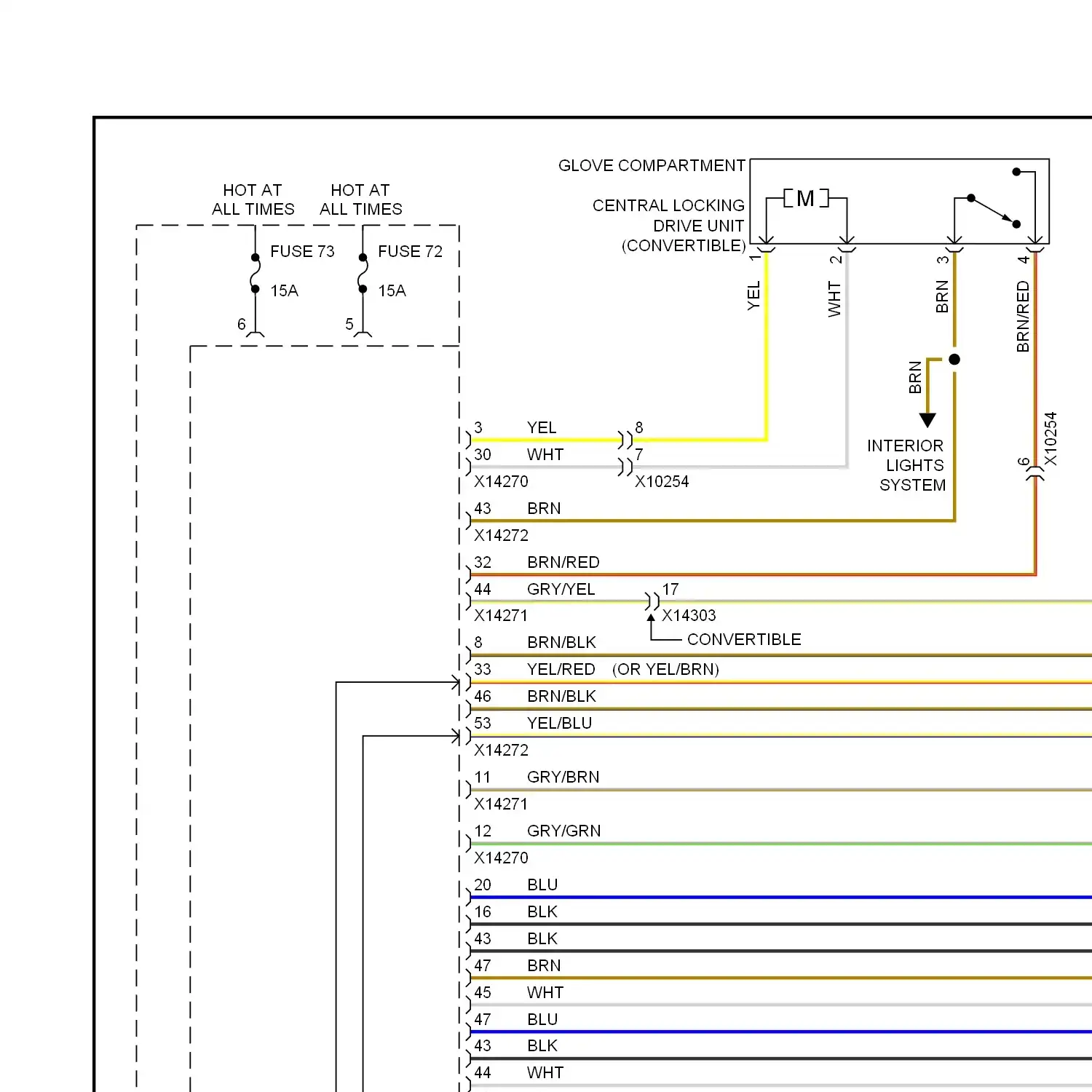Click the 15A rating under FUSE 73
The image size is (1092, 1092).
click(x=284, y=290)
